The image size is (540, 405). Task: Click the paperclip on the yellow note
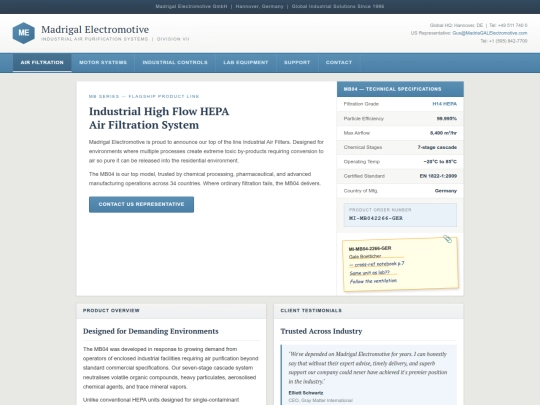[x=447, y=239]
